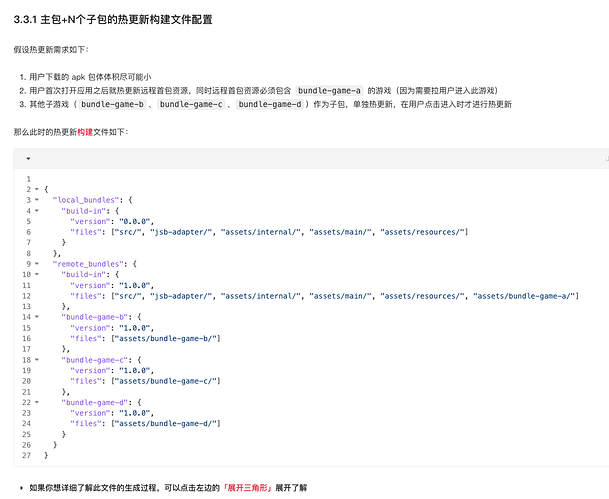Fold "bundle-game-d" block at line 22
Viewport: 609px width, 499px height.
tap(37, 402)
